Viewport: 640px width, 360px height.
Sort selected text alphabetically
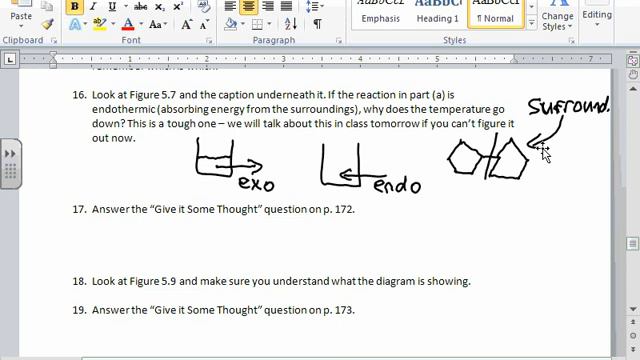pos(291,24)
